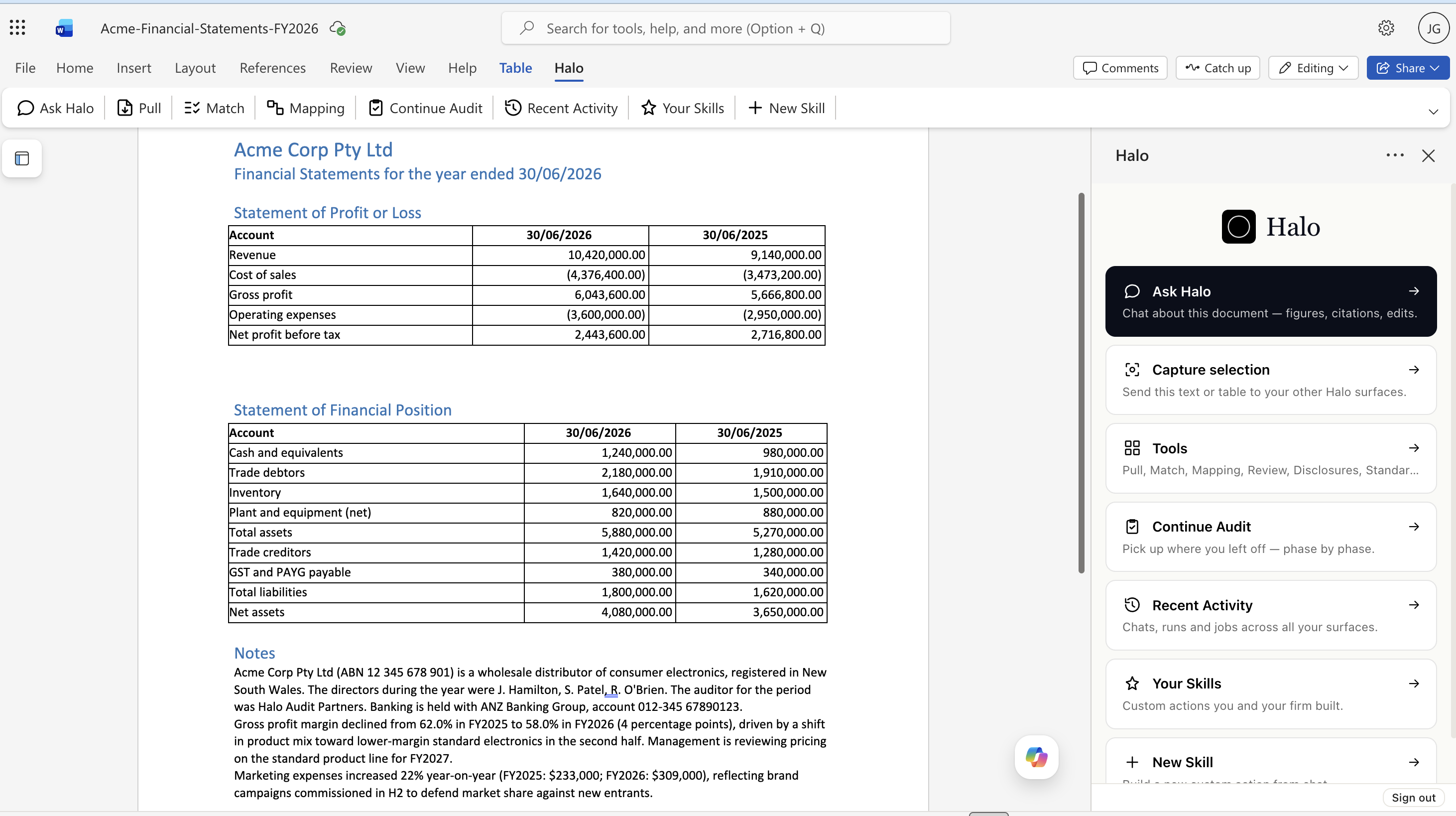Switch to the Table tab
Screen dimensions: 1456x816
[515, 68]
